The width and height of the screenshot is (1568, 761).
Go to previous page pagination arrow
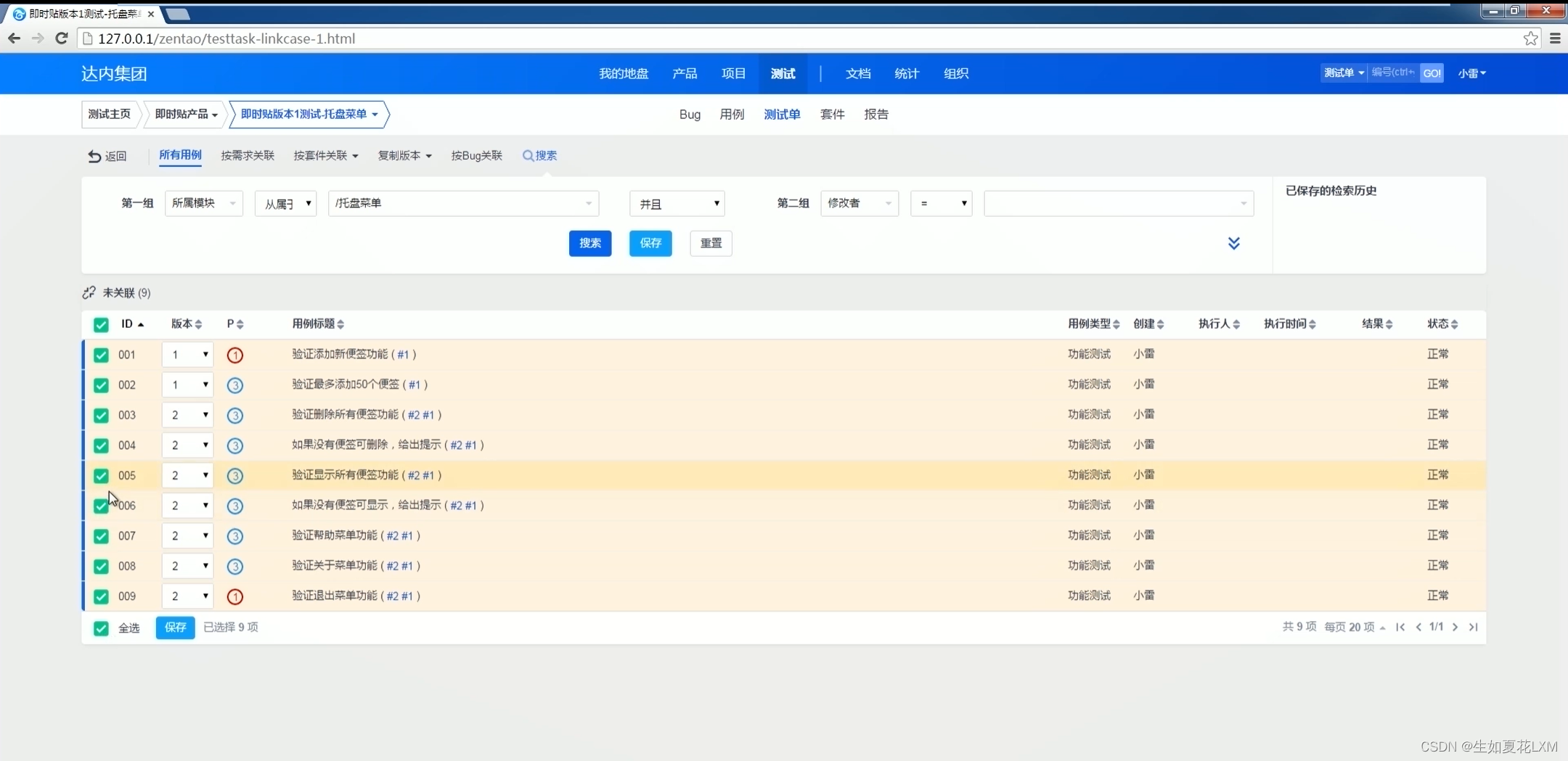[1418, 627]
